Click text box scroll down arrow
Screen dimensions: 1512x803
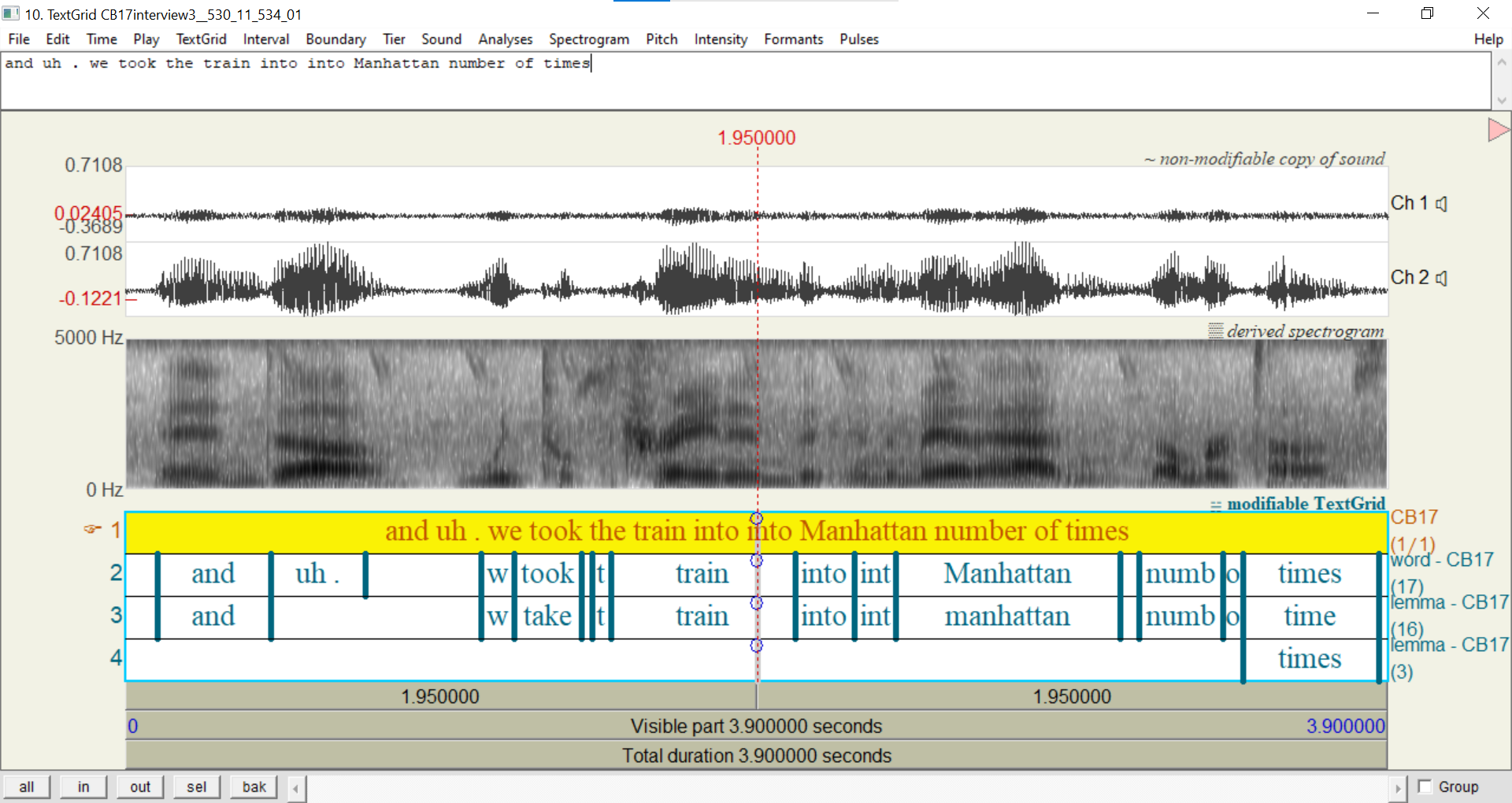(x=1501, y=100)
